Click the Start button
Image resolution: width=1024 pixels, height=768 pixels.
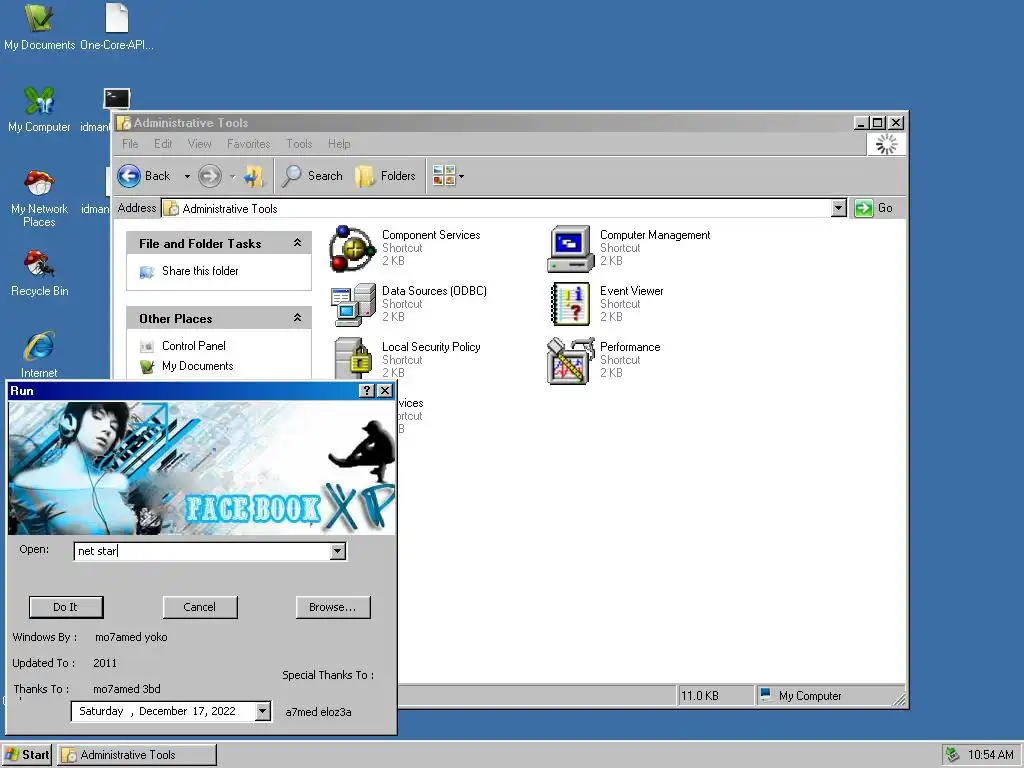pyautogui.click(x=27, y=754)
